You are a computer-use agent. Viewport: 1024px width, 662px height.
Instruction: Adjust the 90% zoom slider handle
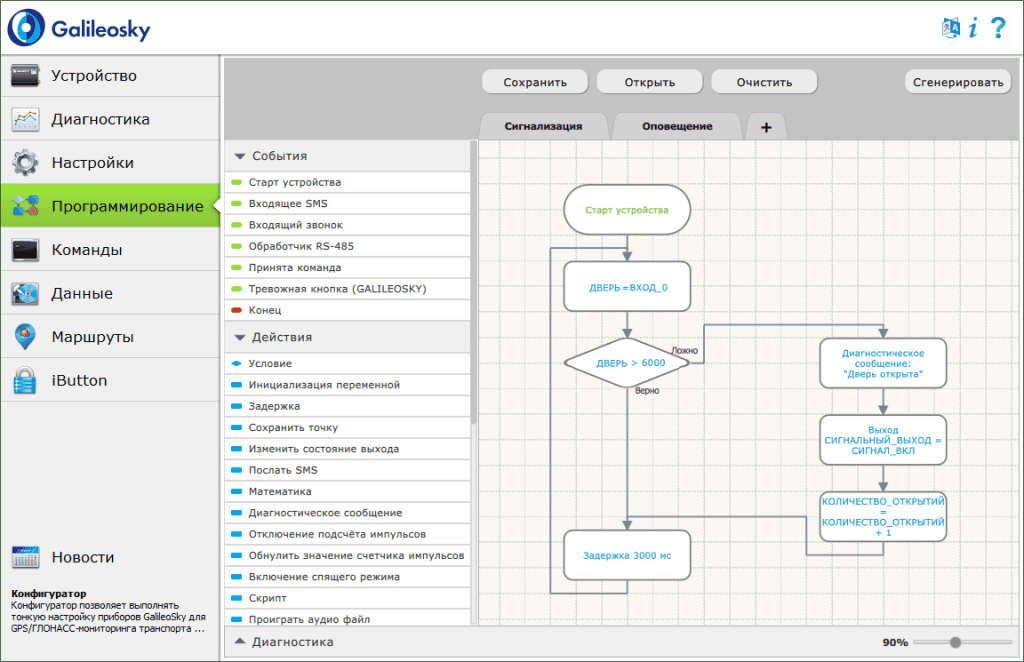click(955, 642)
